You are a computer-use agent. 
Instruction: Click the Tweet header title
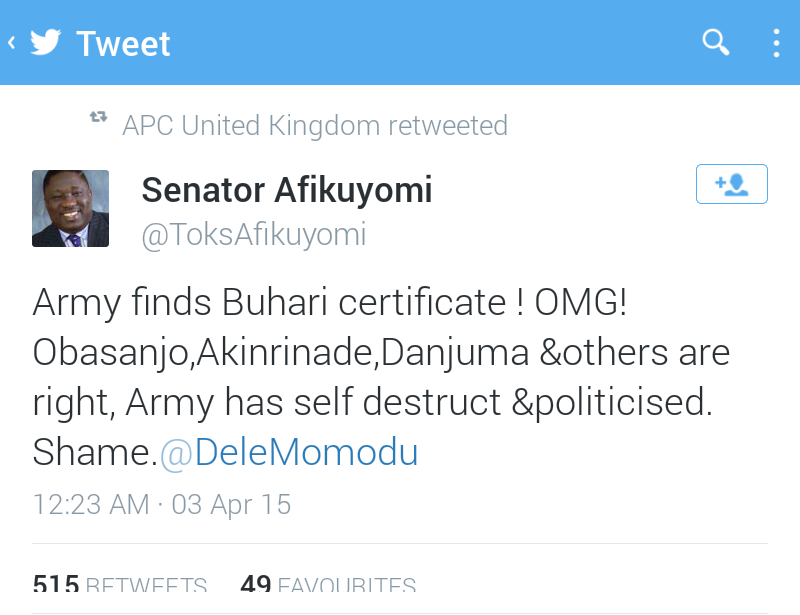123,44
